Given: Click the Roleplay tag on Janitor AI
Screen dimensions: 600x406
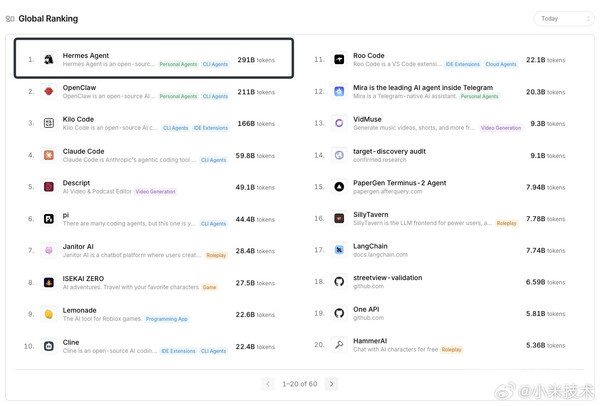Looking at the screenshot, I should (216, 255).
